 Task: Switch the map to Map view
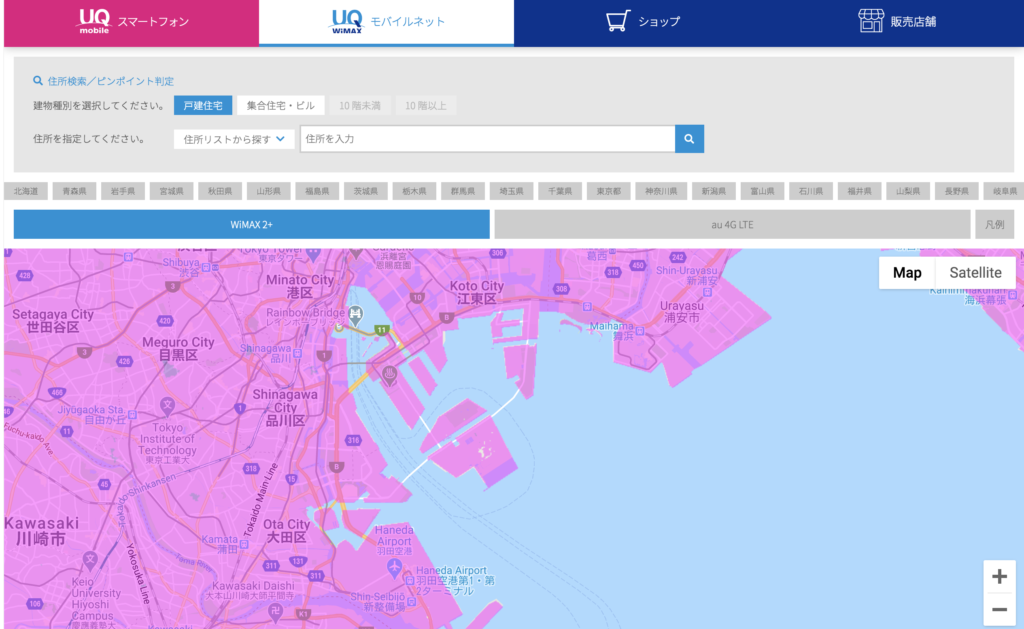pyautogui.click(x=907, y=272)
